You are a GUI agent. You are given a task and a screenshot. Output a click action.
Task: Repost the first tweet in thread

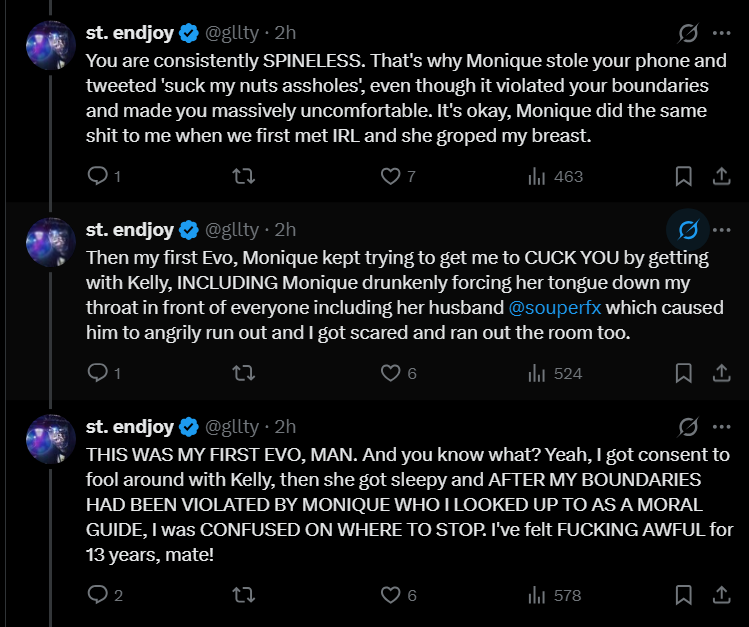tap(244, 176)
